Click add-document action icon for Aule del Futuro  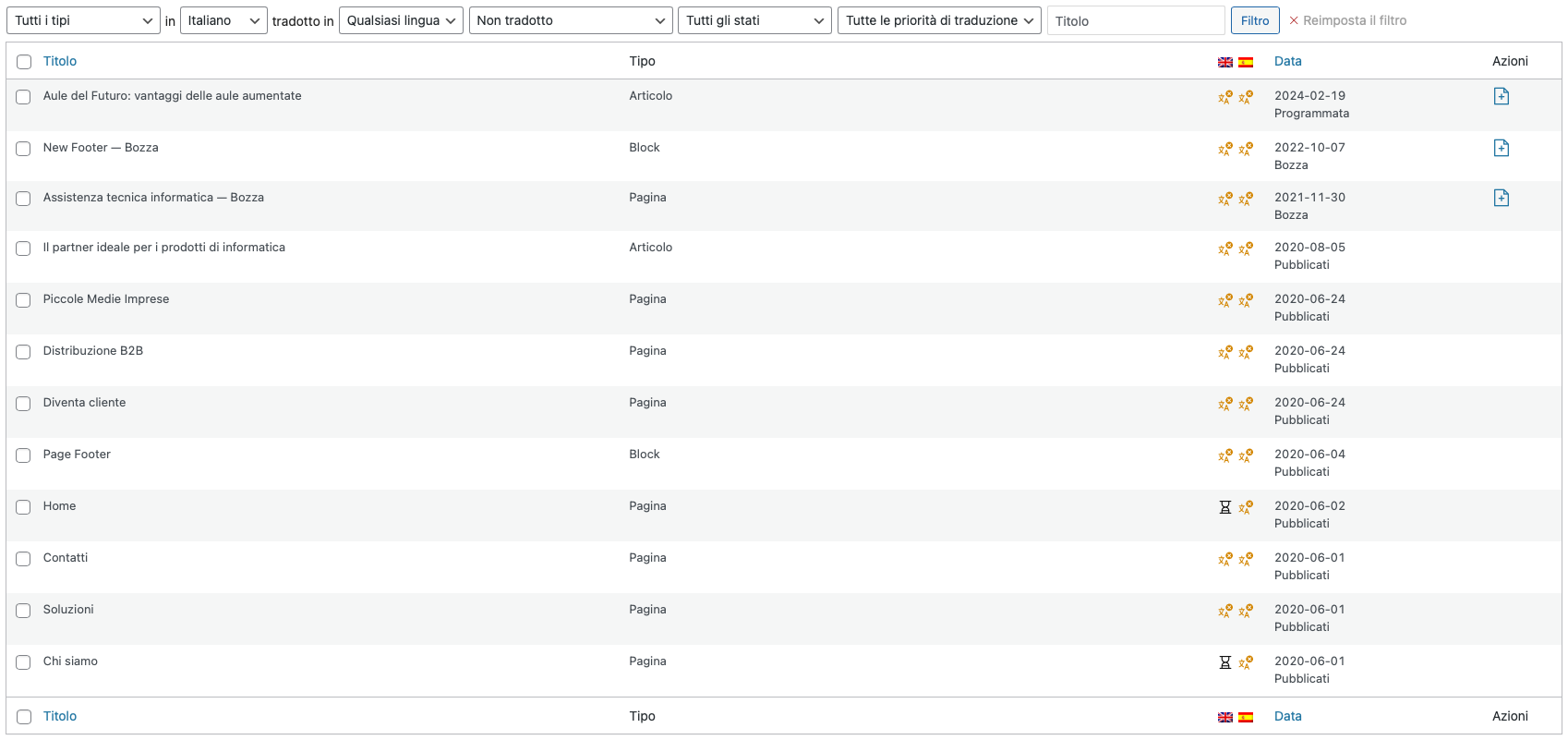(x=1502, y=96)
